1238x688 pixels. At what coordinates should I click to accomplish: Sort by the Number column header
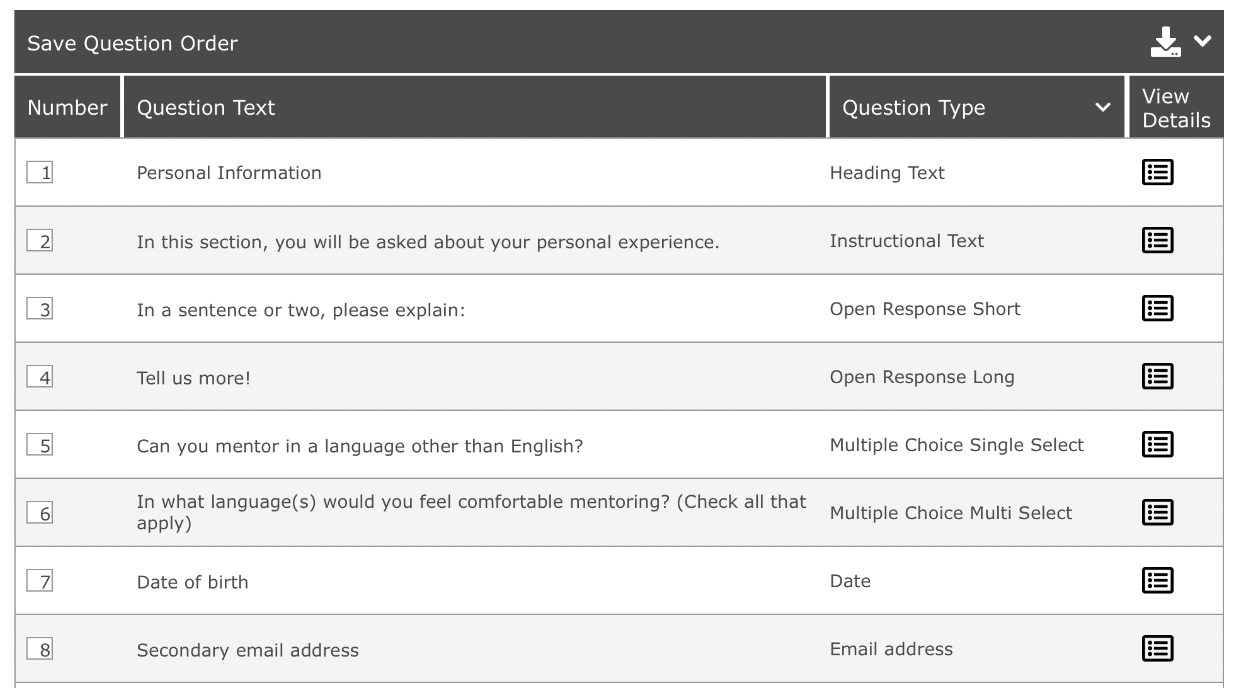[x=67, y=107]
